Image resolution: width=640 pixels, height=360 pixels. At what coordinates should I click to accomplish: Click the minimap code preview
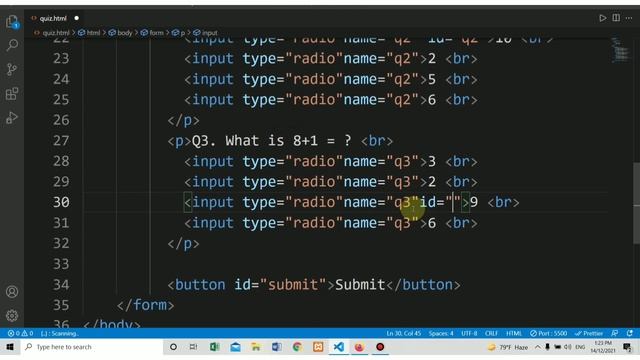click(620, 50)
